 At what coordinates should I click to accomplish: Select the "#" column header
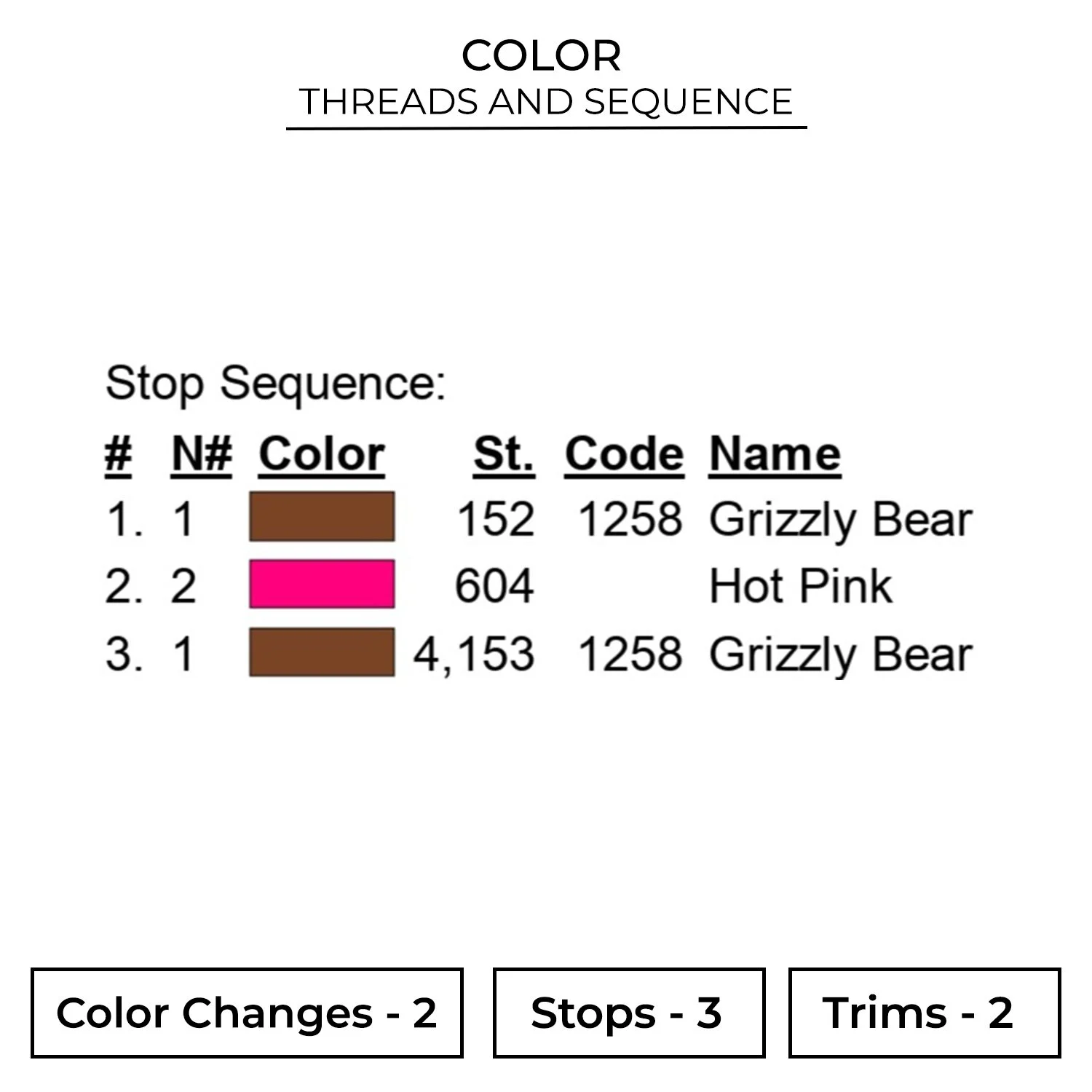click(x=118, y=455)
